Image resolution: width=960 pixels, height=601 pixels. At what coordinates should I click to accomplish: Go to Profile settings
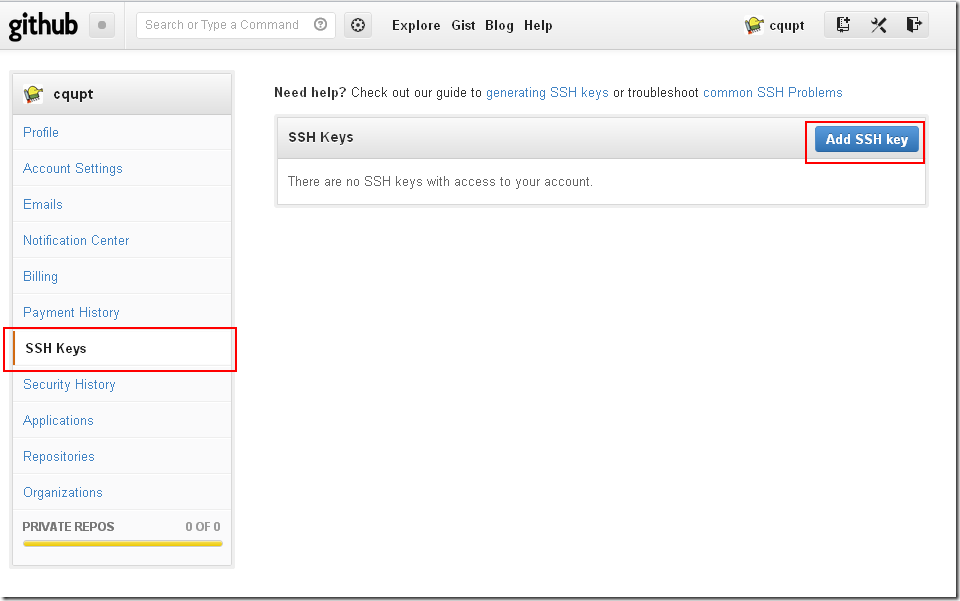click(41, 132)
